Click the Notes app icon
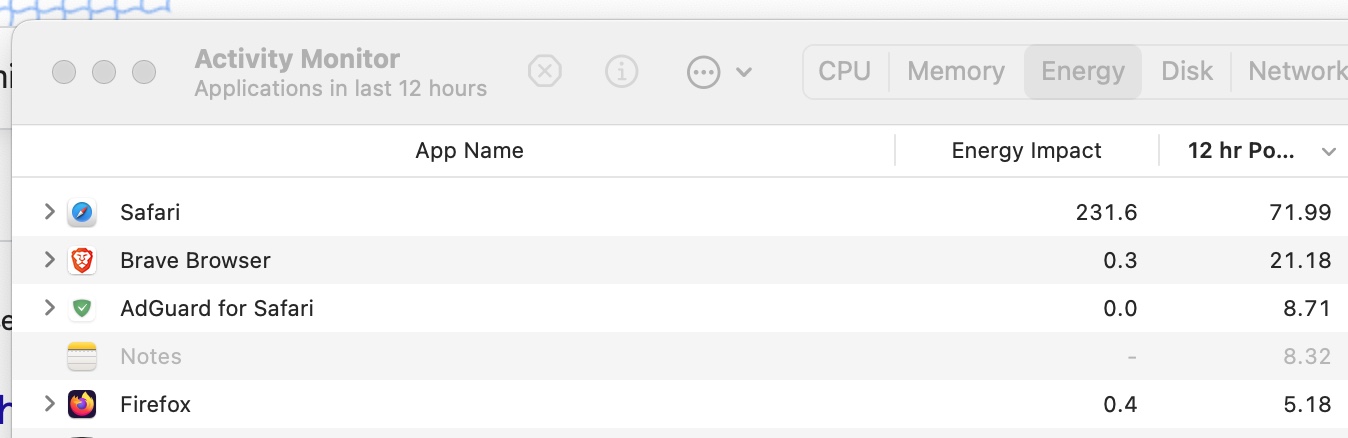Viewport: 1348px width, 438px height. coord(82,356)
